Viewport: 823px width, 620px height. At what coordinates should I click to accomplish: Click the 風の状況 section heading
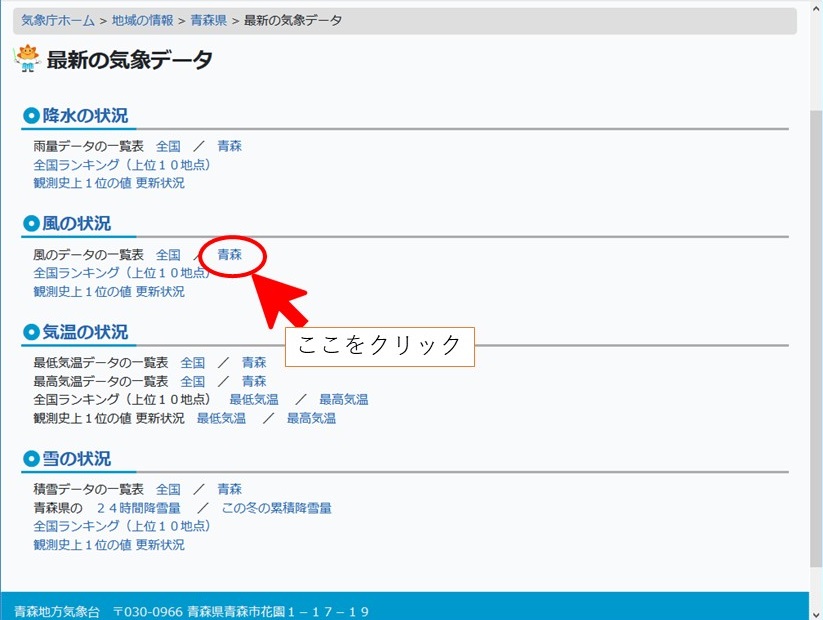point(77,224)
